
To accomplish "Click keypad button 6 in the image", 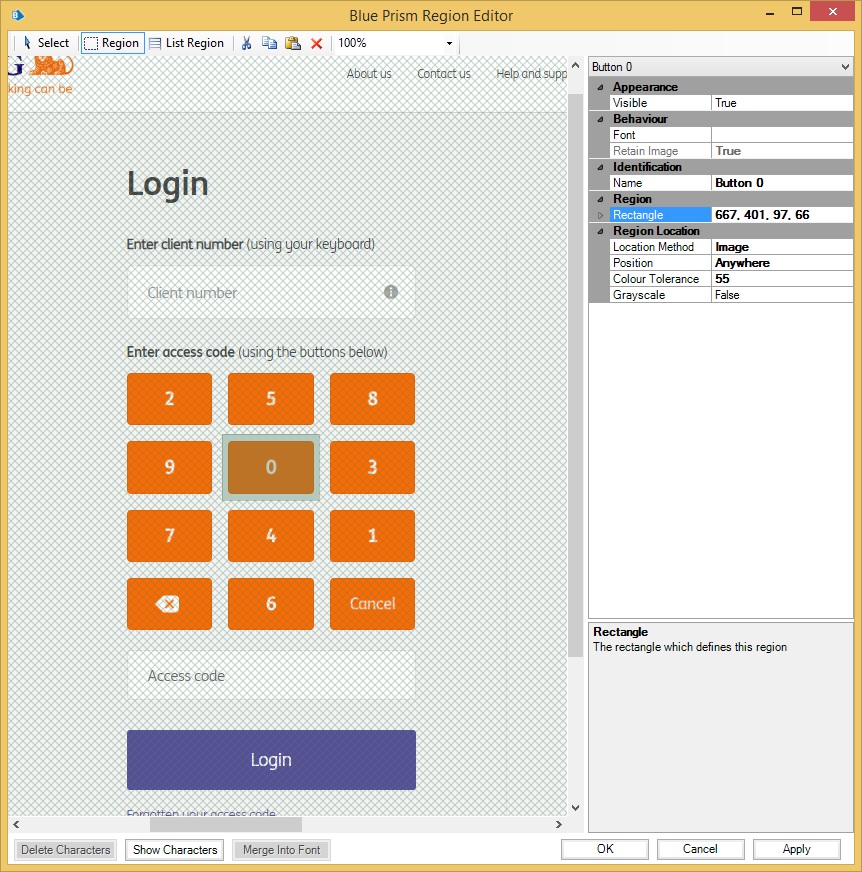I will (271, 604).
